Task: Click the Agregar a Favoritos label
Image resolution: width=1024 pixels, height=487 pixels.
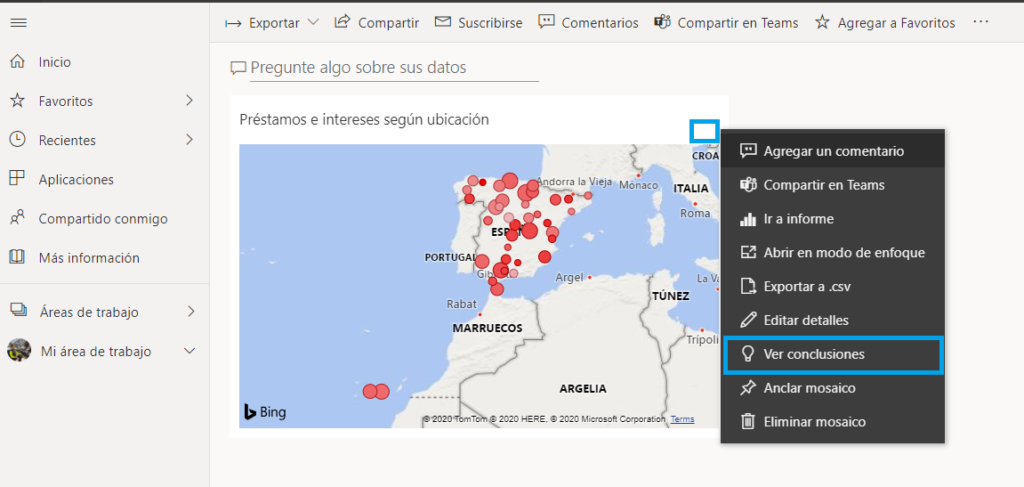Action: pos(897,24)
